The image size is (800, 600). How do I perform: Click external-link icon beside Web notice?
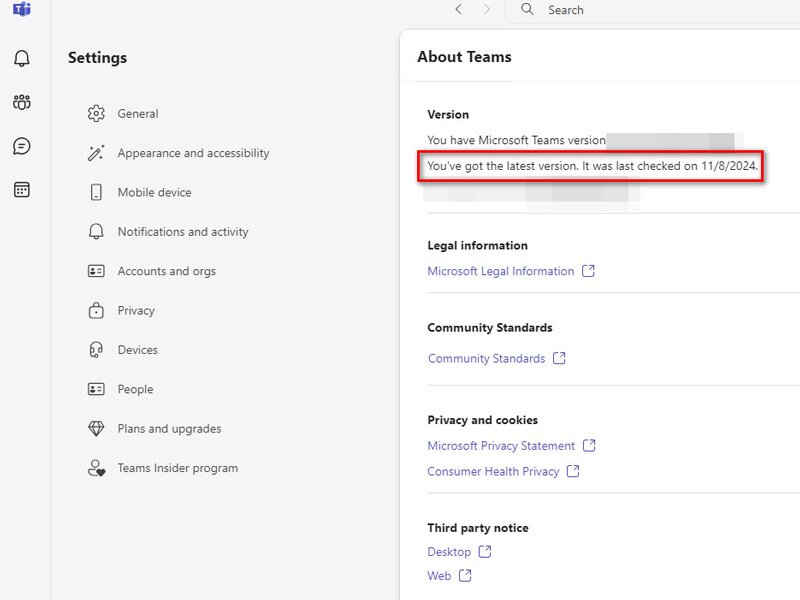465,576
